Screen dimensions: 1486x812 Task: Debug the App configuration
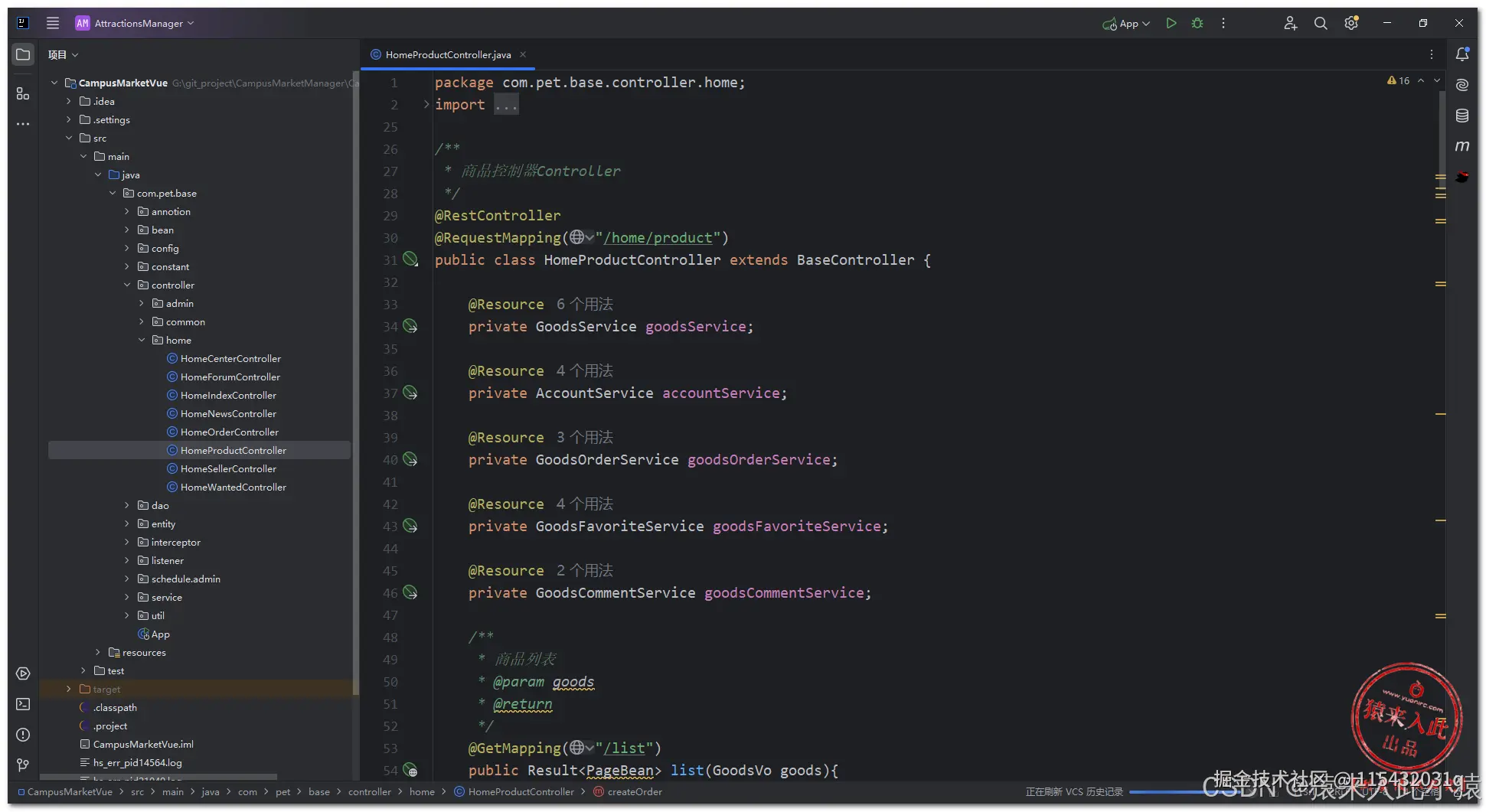point(1197,23)
